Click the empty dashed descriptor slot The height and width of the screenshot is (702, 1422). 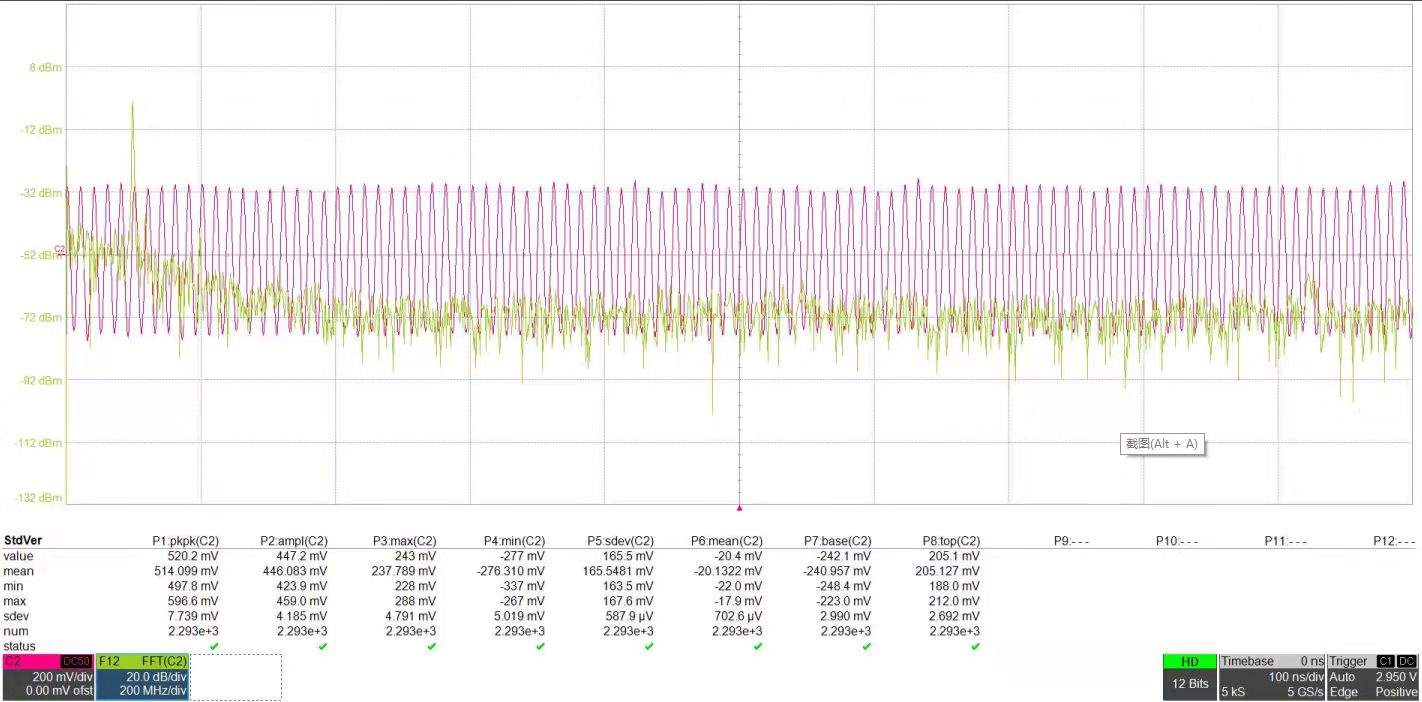pyautogui.click(x=236, y=677)
